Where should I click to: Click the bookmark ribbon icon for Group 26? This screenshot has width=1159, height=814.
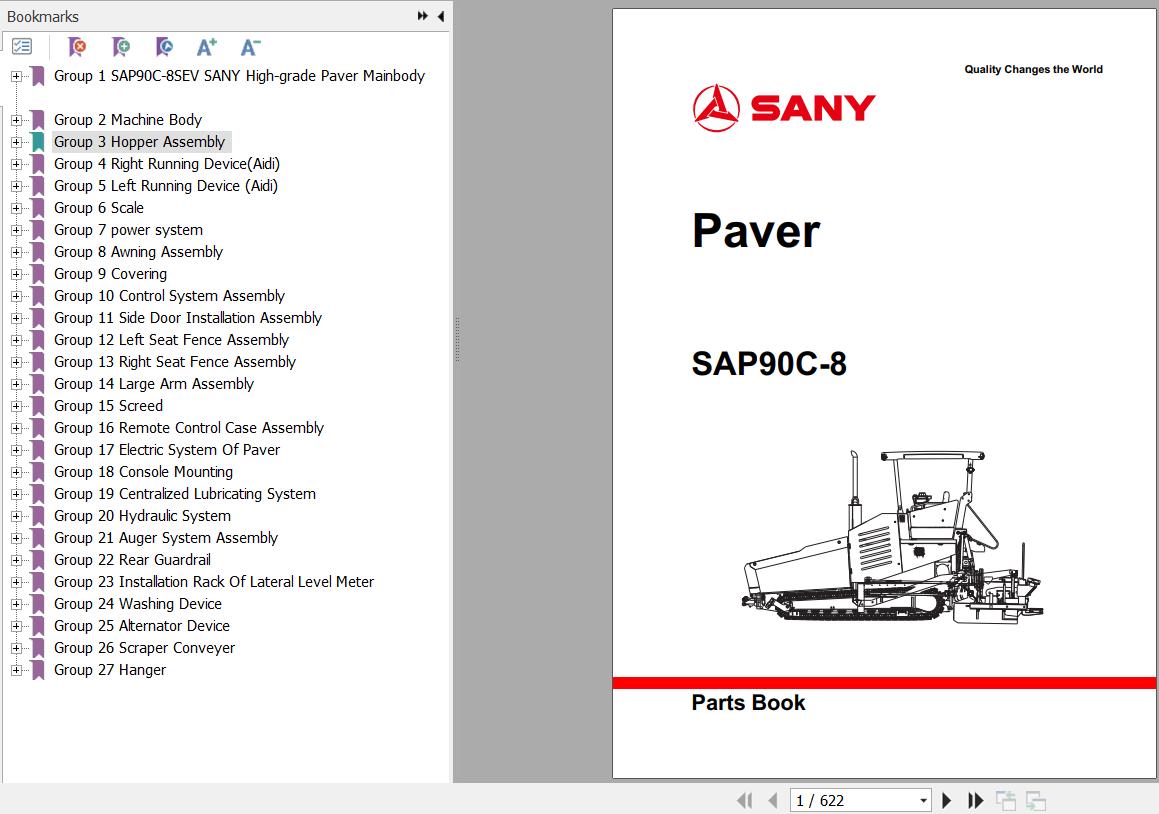38,648
